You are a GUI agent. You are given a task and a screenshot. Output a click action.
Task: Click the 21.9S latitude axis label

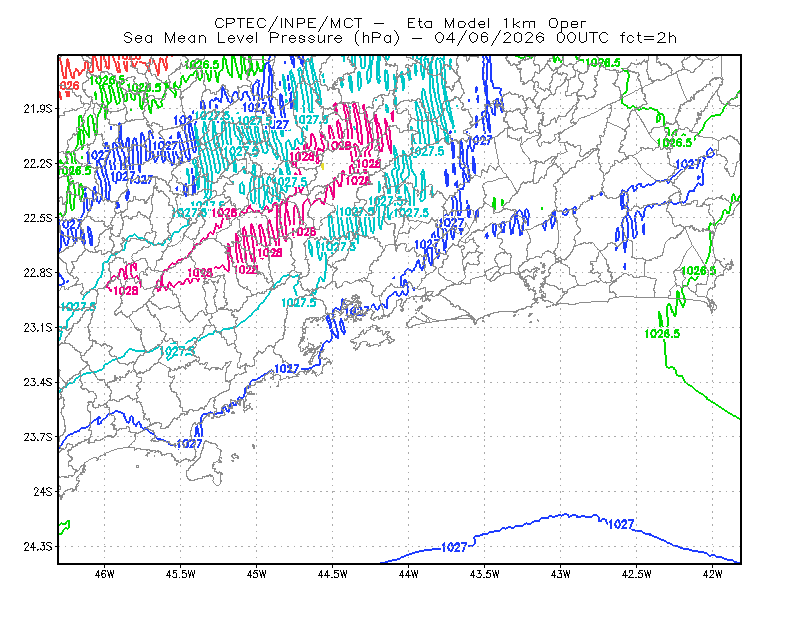coord(38,109)
